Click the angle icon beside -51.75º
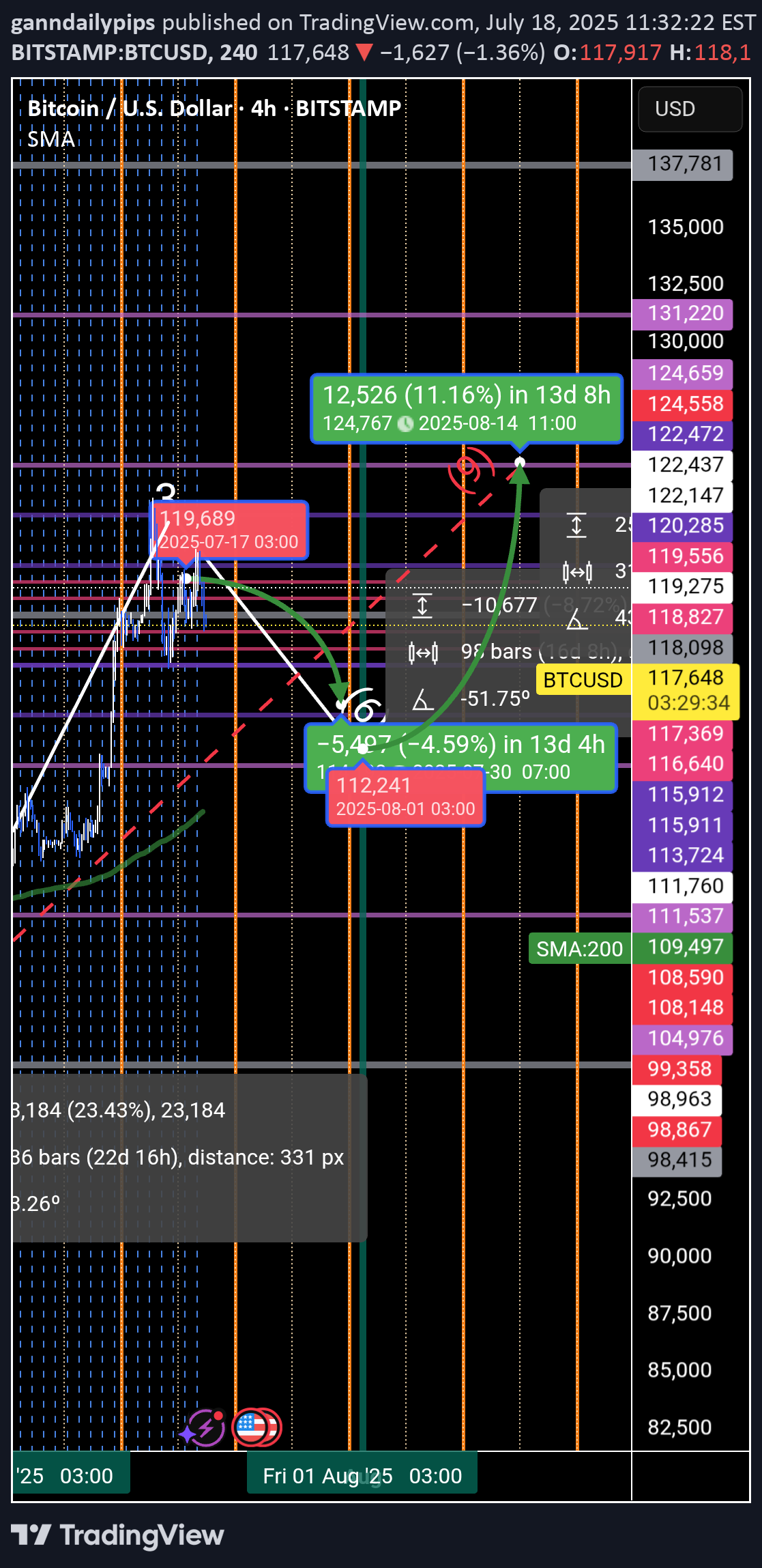 click(422, 699)
